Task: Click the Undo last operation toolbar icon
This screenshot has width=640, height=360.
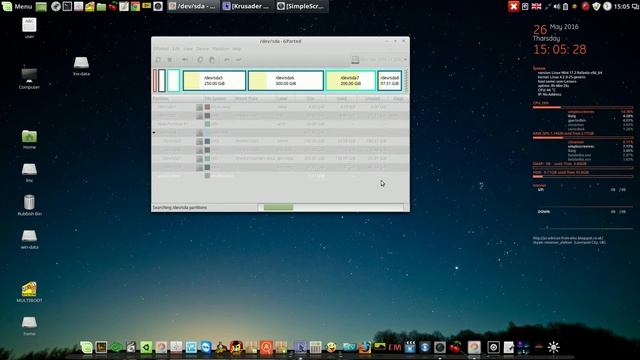Action: pos(227,60)
